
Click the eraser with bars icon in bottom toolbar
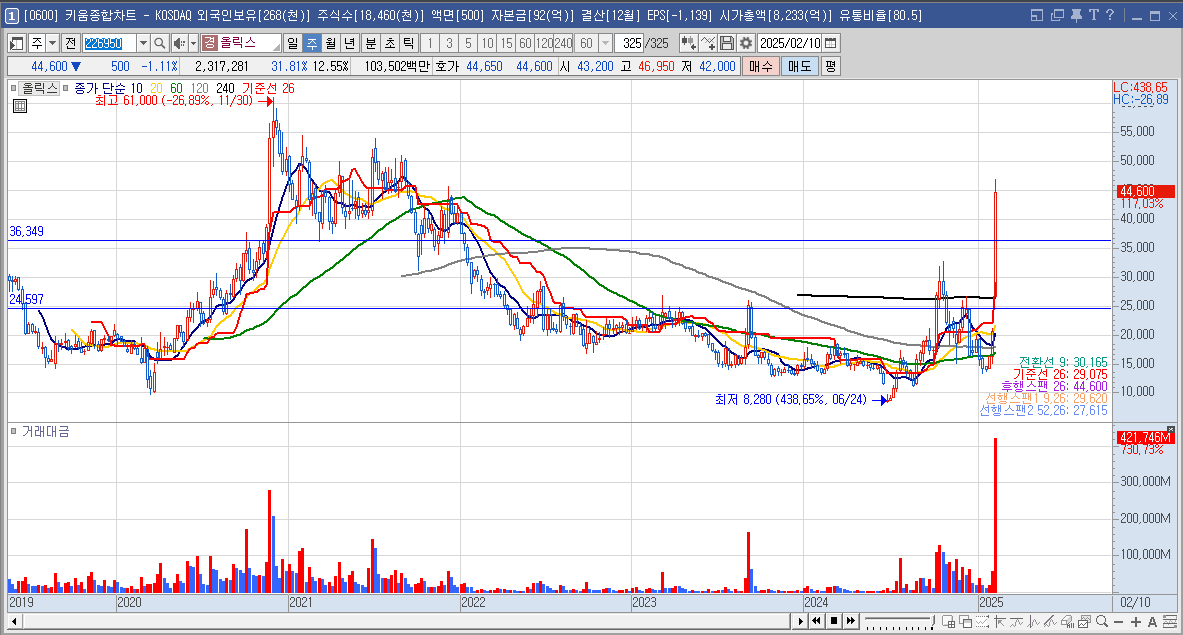(x=1068, y=621)
